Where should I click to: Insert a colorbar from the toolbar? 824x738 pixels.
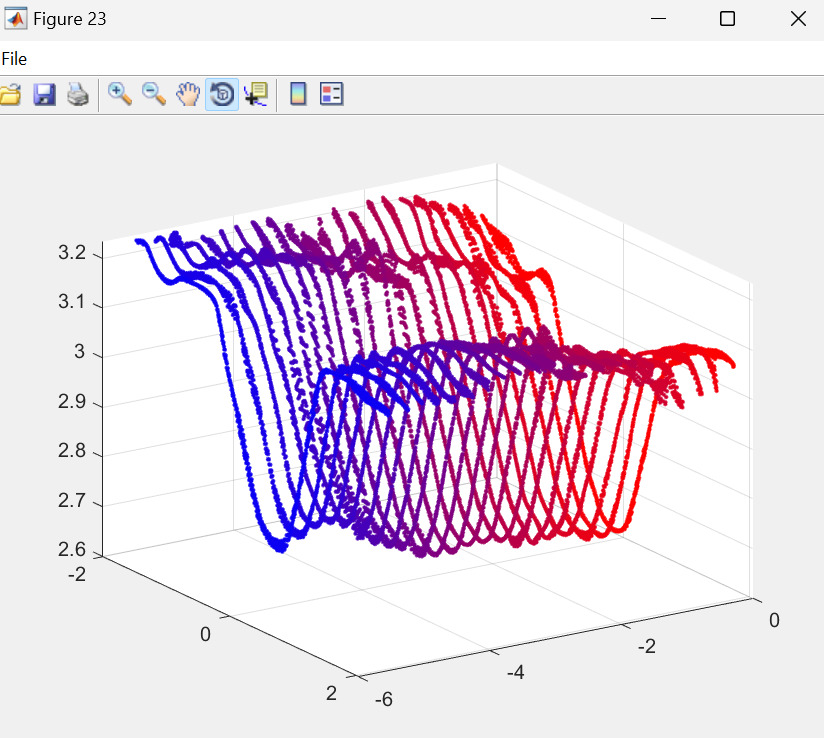pos(298,95)
